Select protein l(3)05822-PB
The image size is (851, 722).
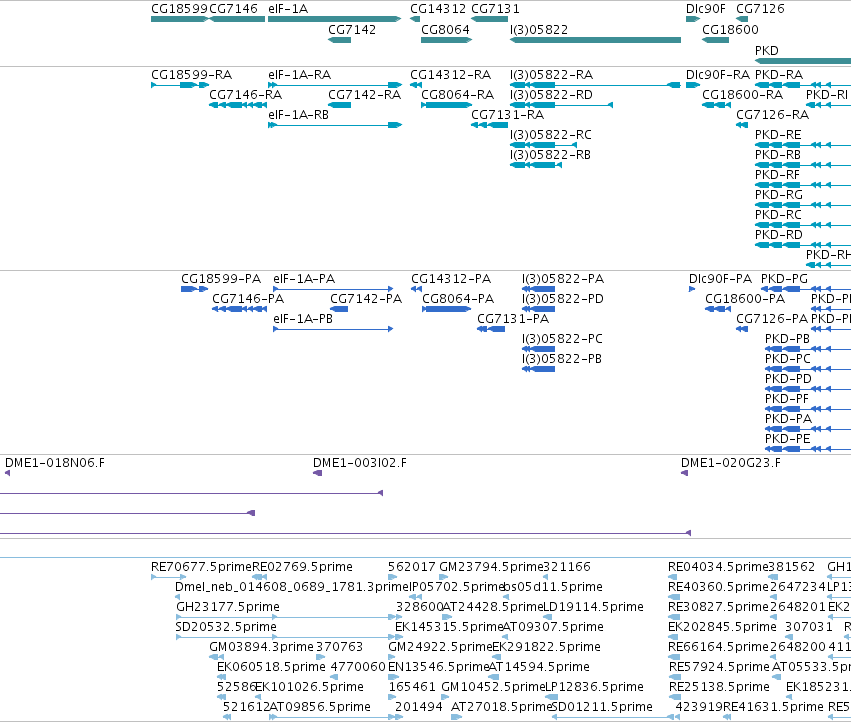pos(562,359)
